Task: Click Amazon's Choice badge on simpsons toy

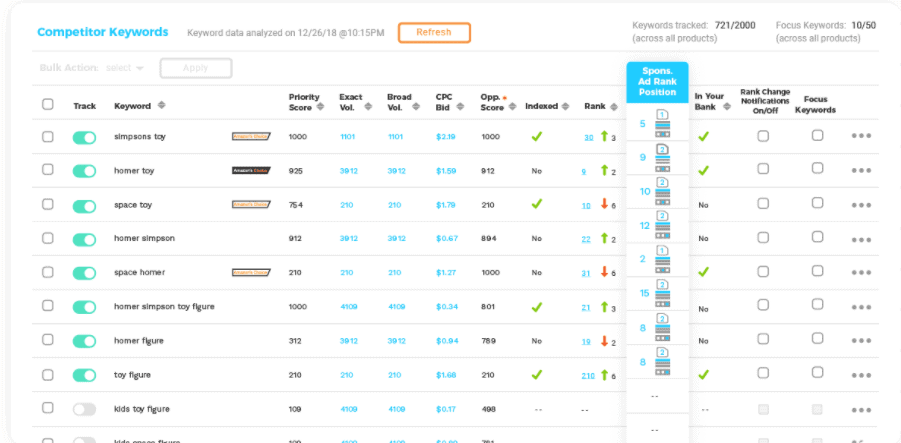Action: point(251,137)
